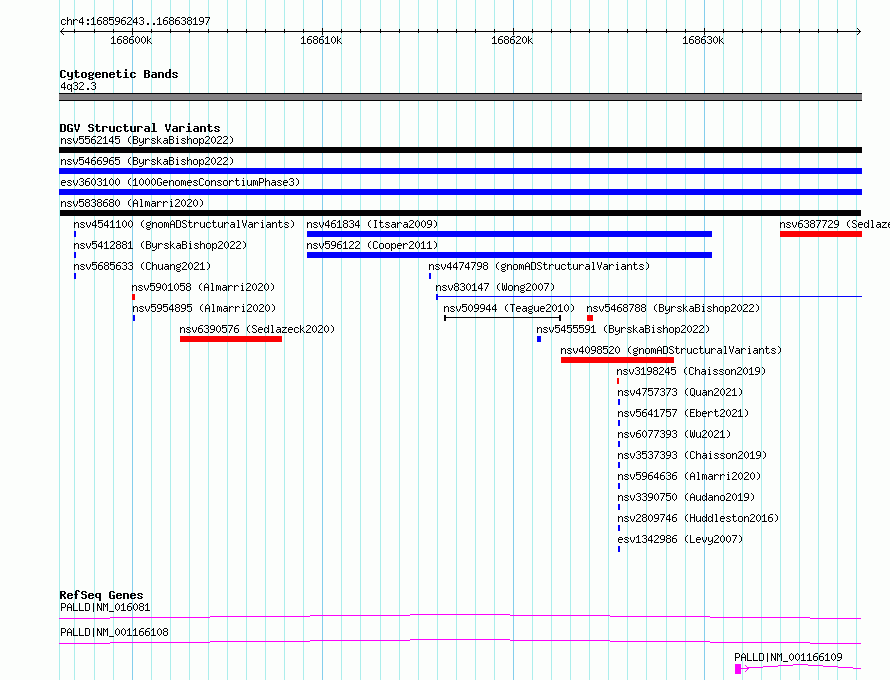Viewport: 890px width, 680px height.
Task: Click nsv5455591 (ByrskaBishop2022) label
Action: 623,329
